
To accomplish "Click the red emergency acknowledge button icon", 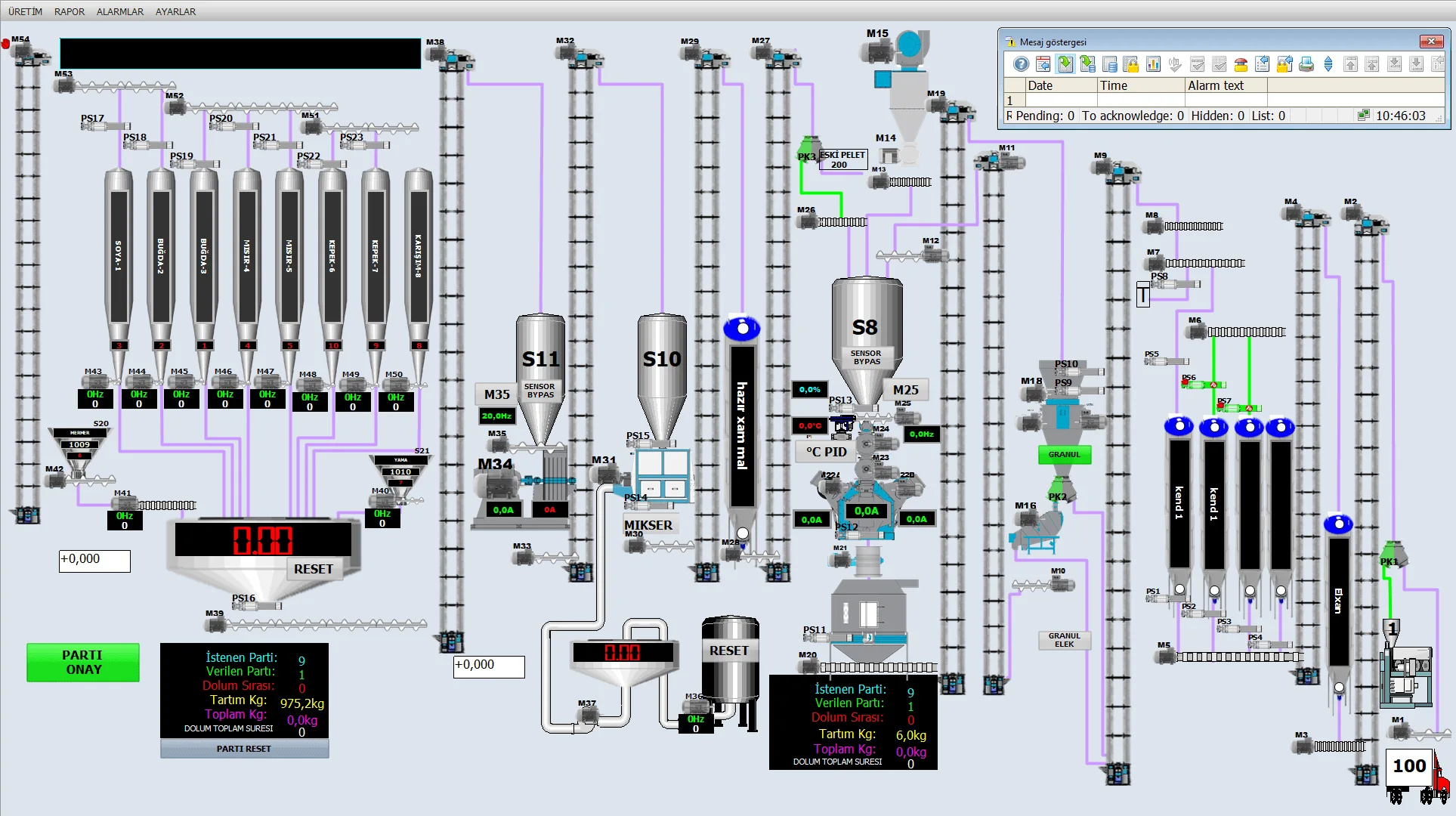I will click(1241, 64).
